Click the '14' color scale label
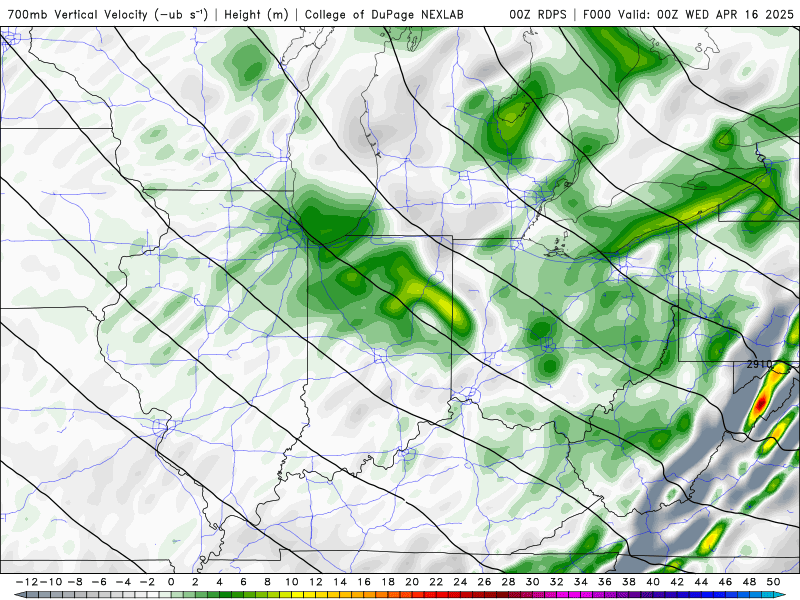 [x=340, y=582]
